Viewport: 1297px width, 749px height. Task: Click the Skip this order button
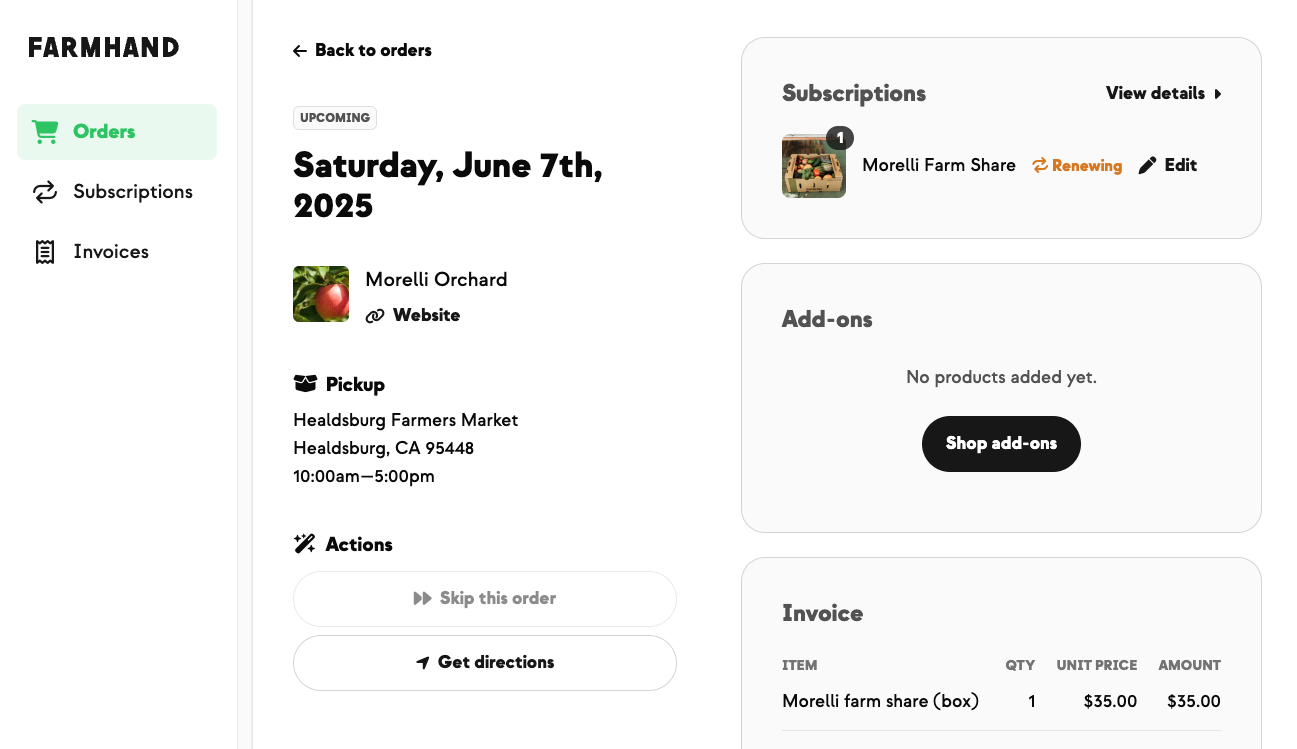pos(485,599)
